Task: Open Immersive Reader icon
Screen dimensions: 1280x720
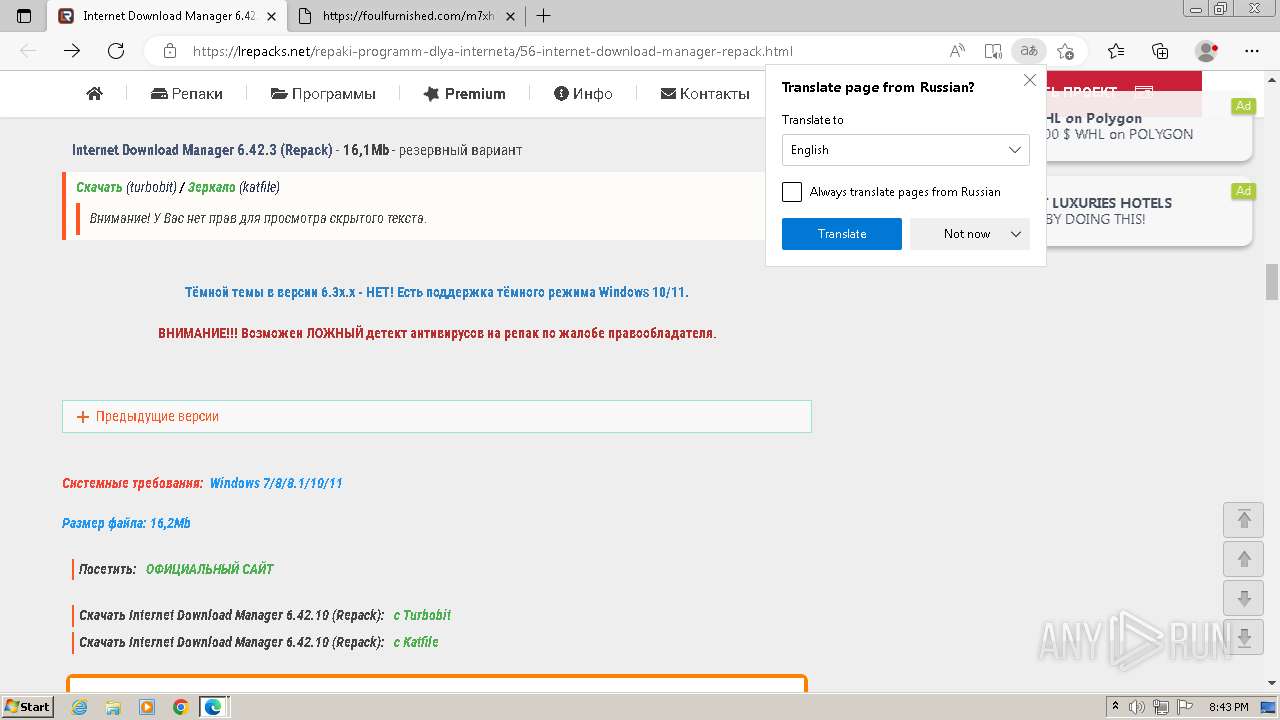Action: (x=993, y=51)
